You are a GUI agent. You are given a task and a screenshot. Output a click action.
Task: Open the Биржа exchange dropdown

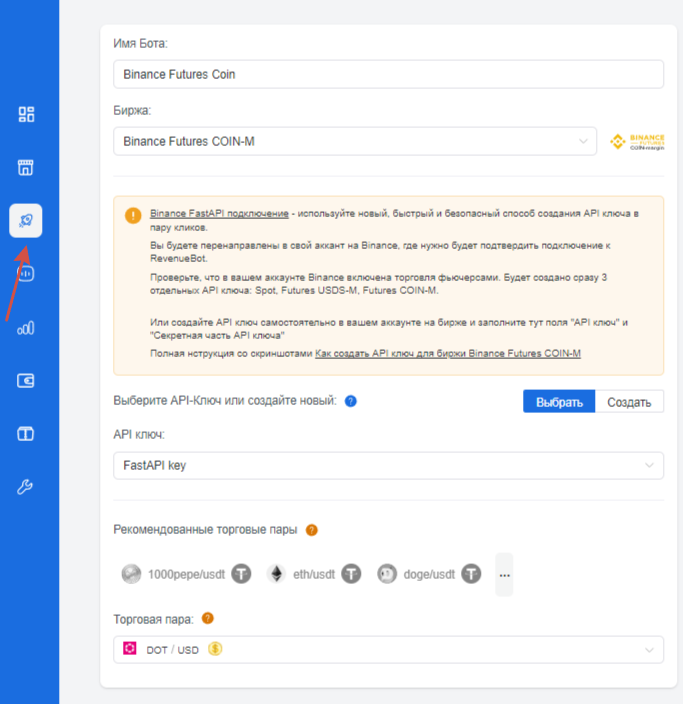tap(355, 141)
